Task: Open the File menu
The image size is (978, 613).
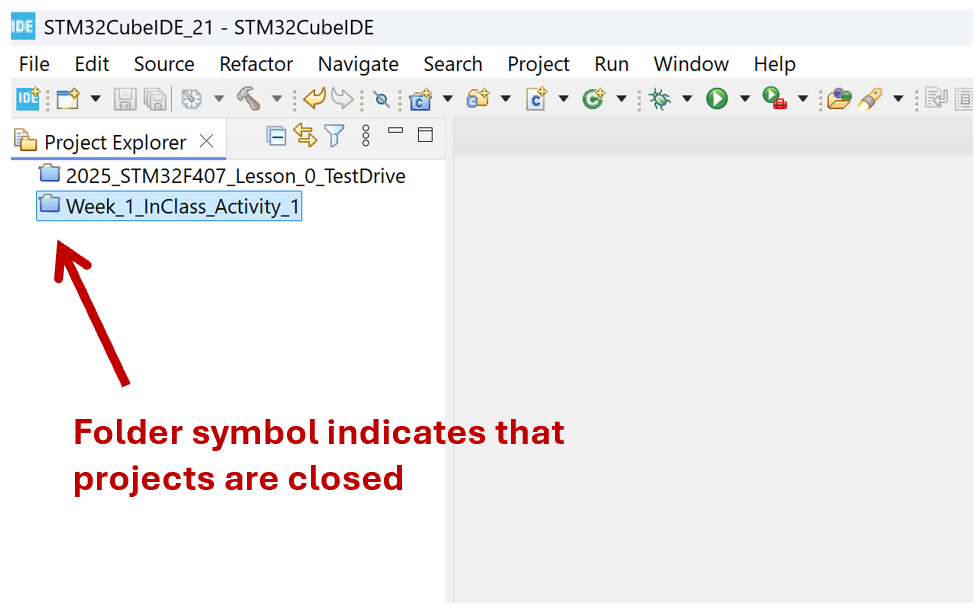Action: 34,64
